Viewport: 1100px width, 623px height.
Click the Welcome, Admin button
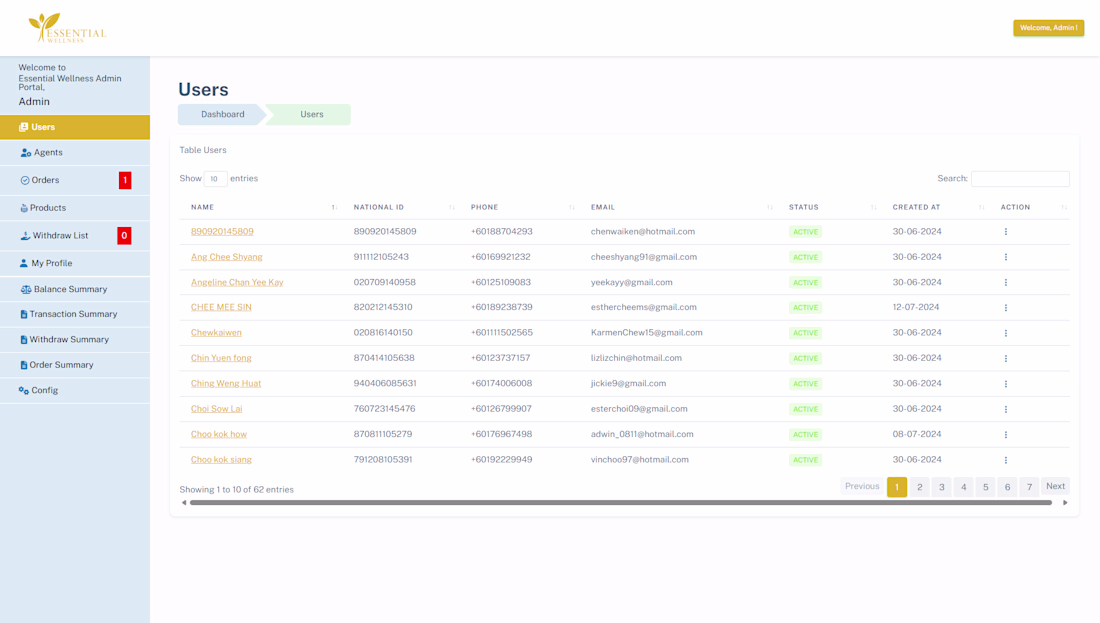tap(1048, 28)
